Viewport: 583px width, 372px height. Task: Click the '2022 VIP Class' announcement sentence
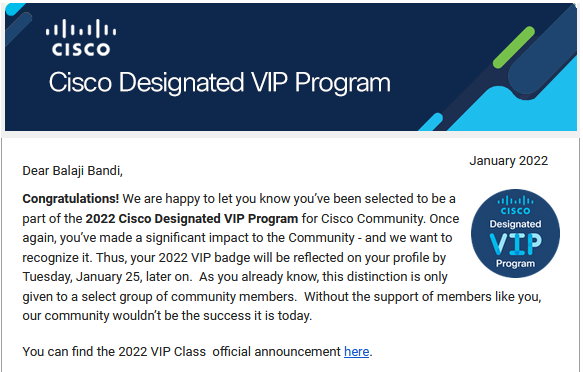pos(197,352)
